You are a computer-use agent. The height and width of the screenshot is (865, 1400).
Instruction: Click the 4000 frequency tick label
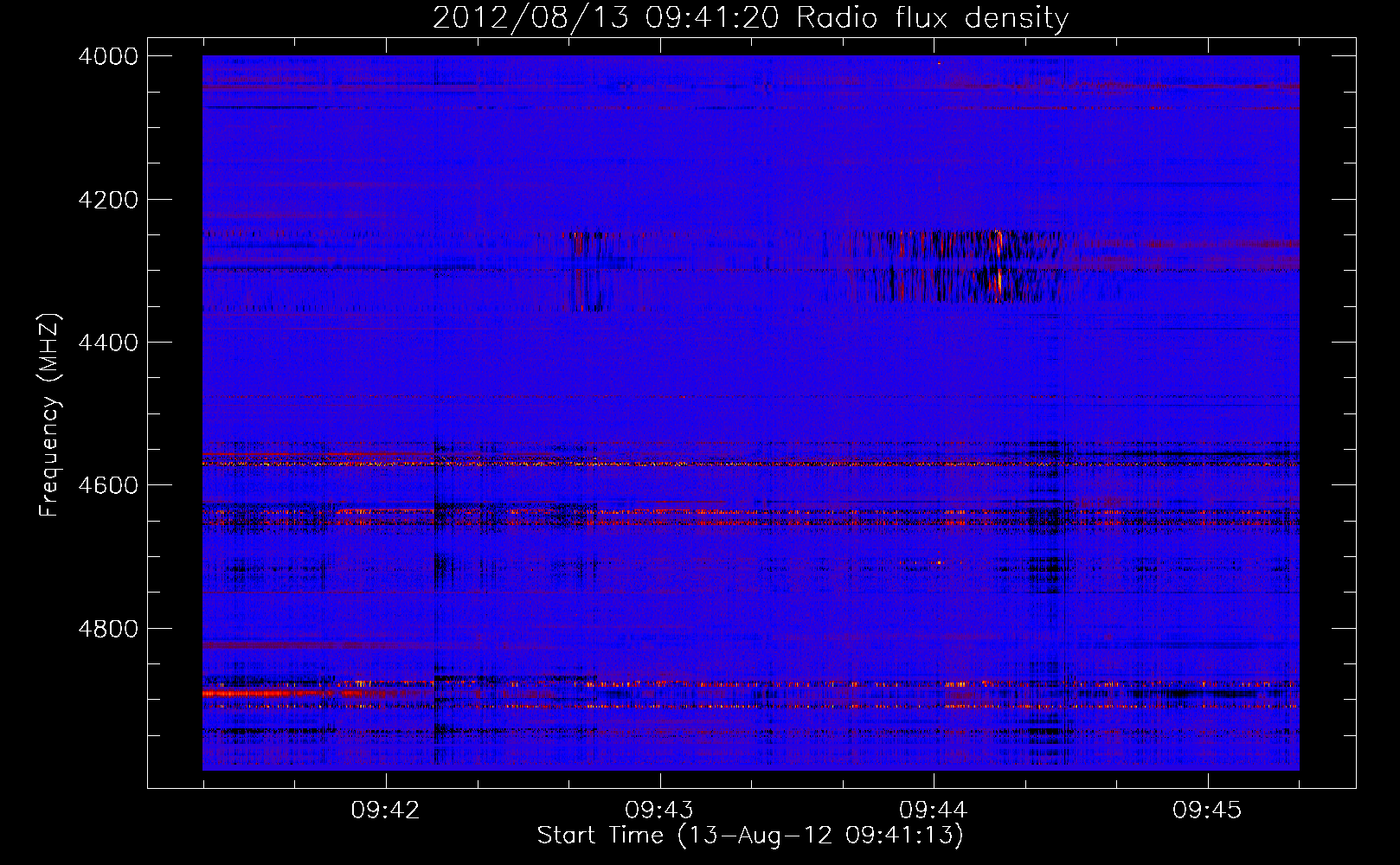coord(108,56)
